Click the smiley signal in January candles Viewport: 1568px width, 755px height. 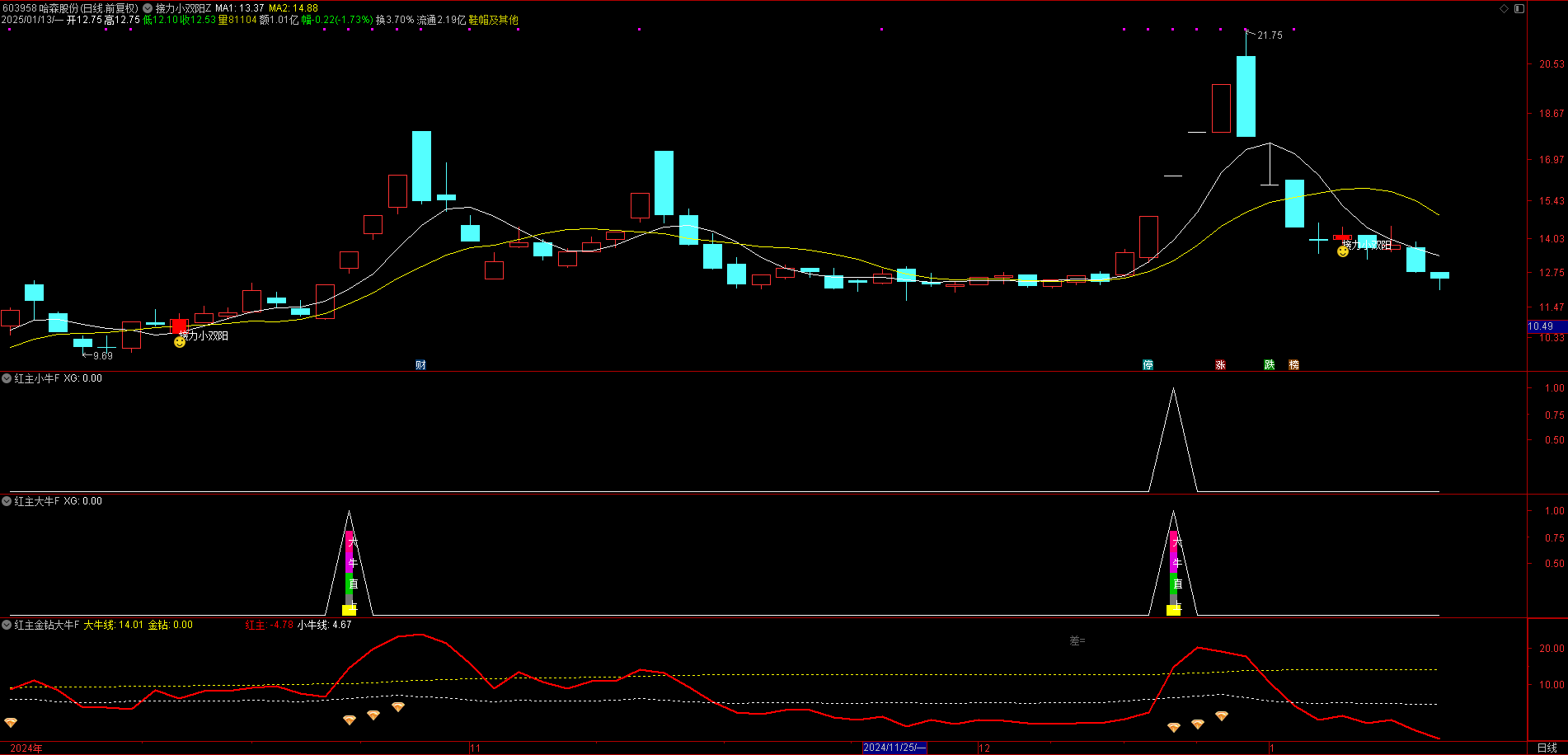pos(1343,251)
